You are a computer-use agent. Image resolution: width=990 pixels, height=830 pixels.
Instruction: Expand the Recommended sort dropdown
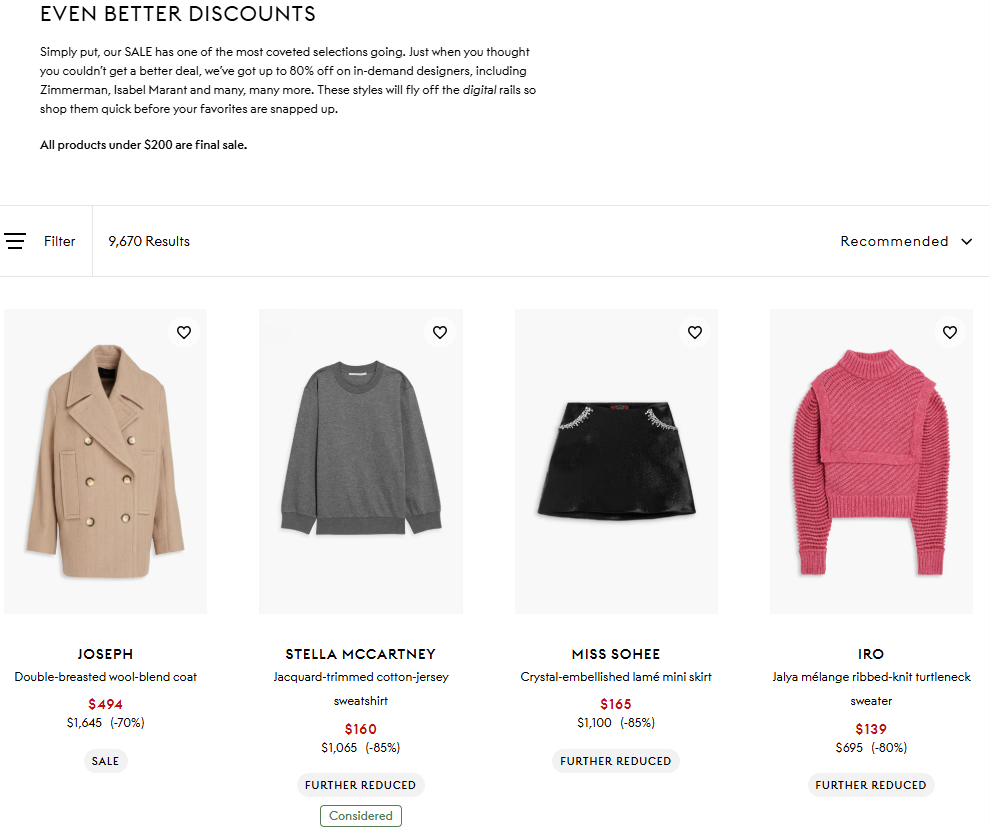tap(894, 241)
